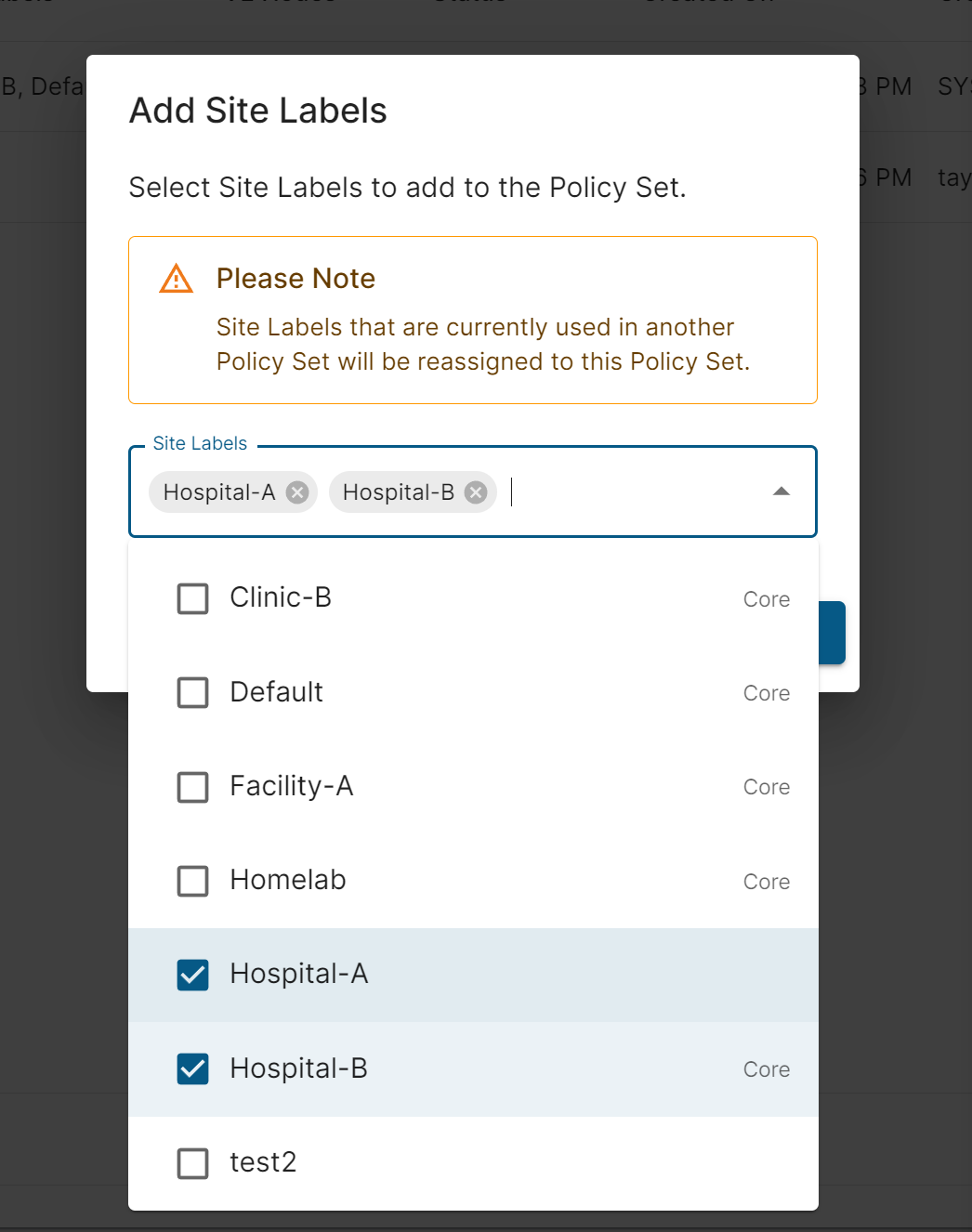Tick the Homelab checkbox

[193, 881]
